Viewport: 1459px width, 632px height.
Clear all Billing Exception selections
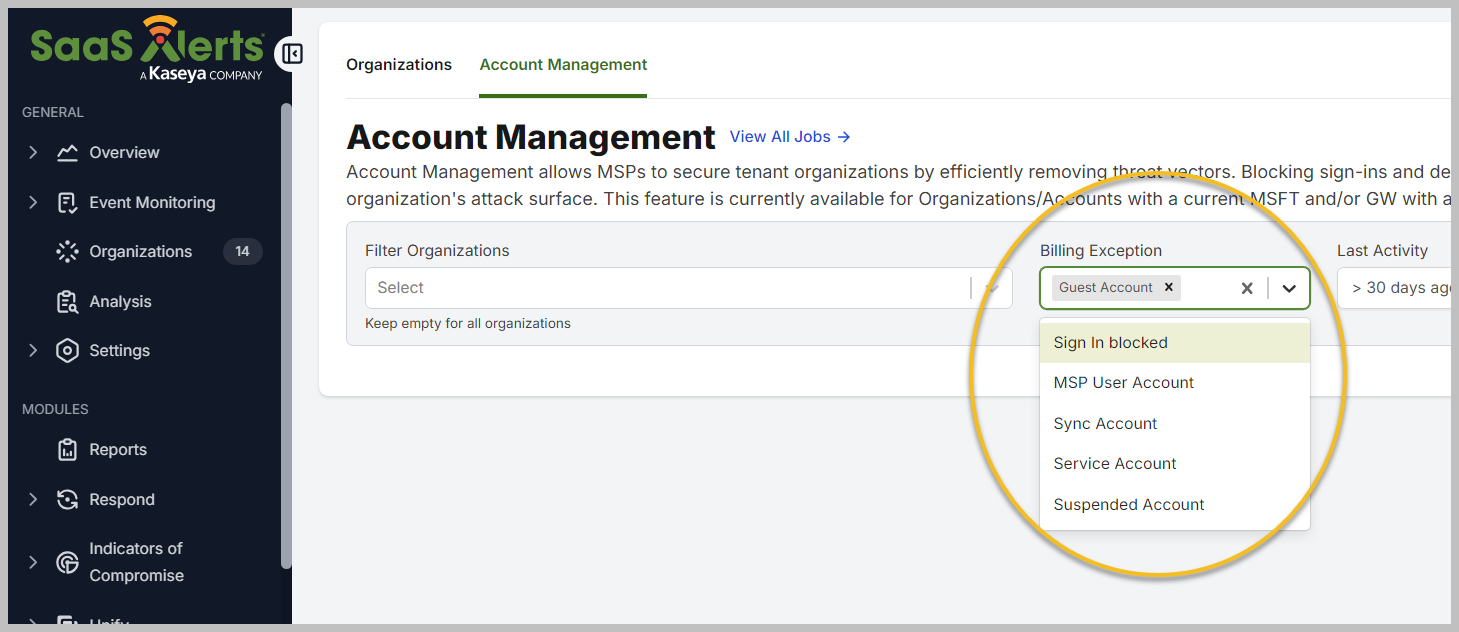click(x=1247, y=288)
